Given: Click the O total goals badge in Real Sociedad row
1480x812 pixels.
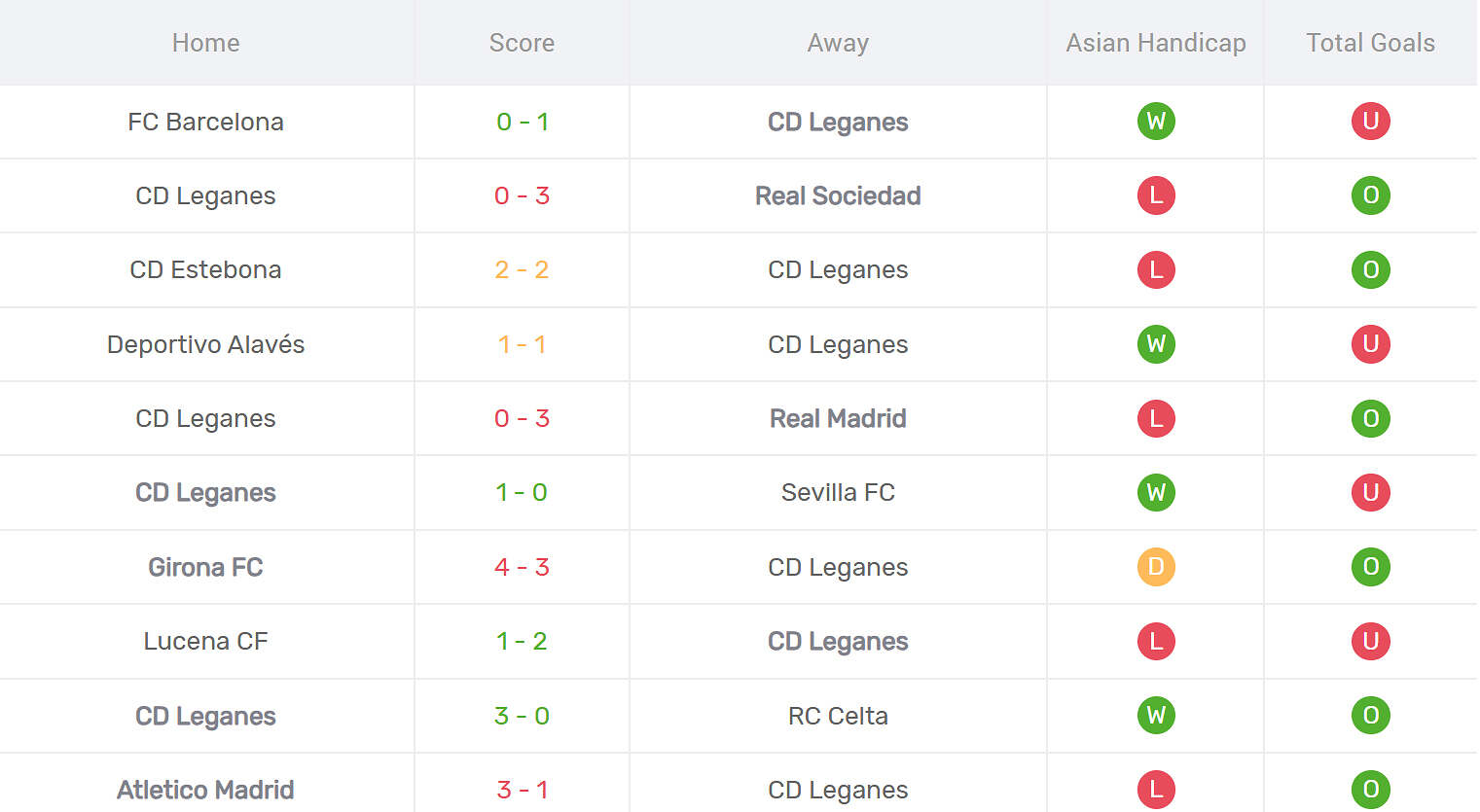Looking at the screenshot, I should [x=1370, y=195].
